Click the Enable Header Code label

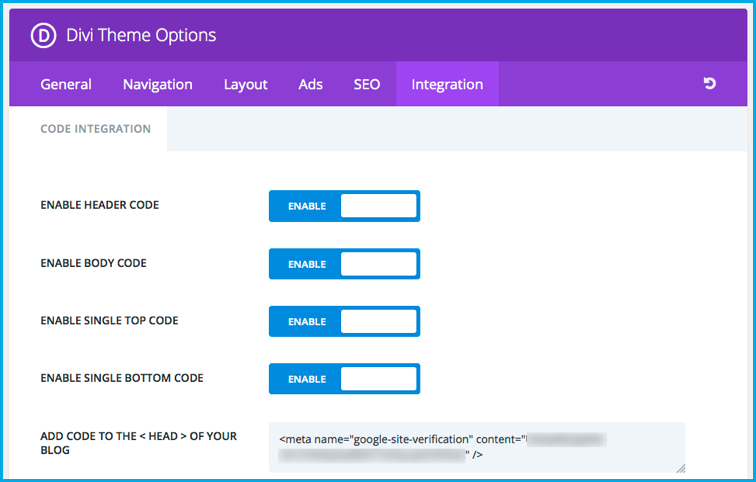pos(100,205)
